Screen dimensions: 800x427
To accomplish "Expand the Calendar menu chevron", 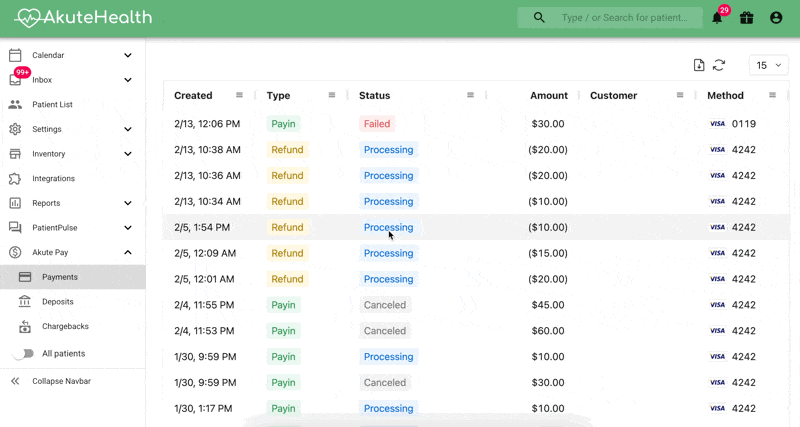I will pyautogui.click(x=128, y=56).
